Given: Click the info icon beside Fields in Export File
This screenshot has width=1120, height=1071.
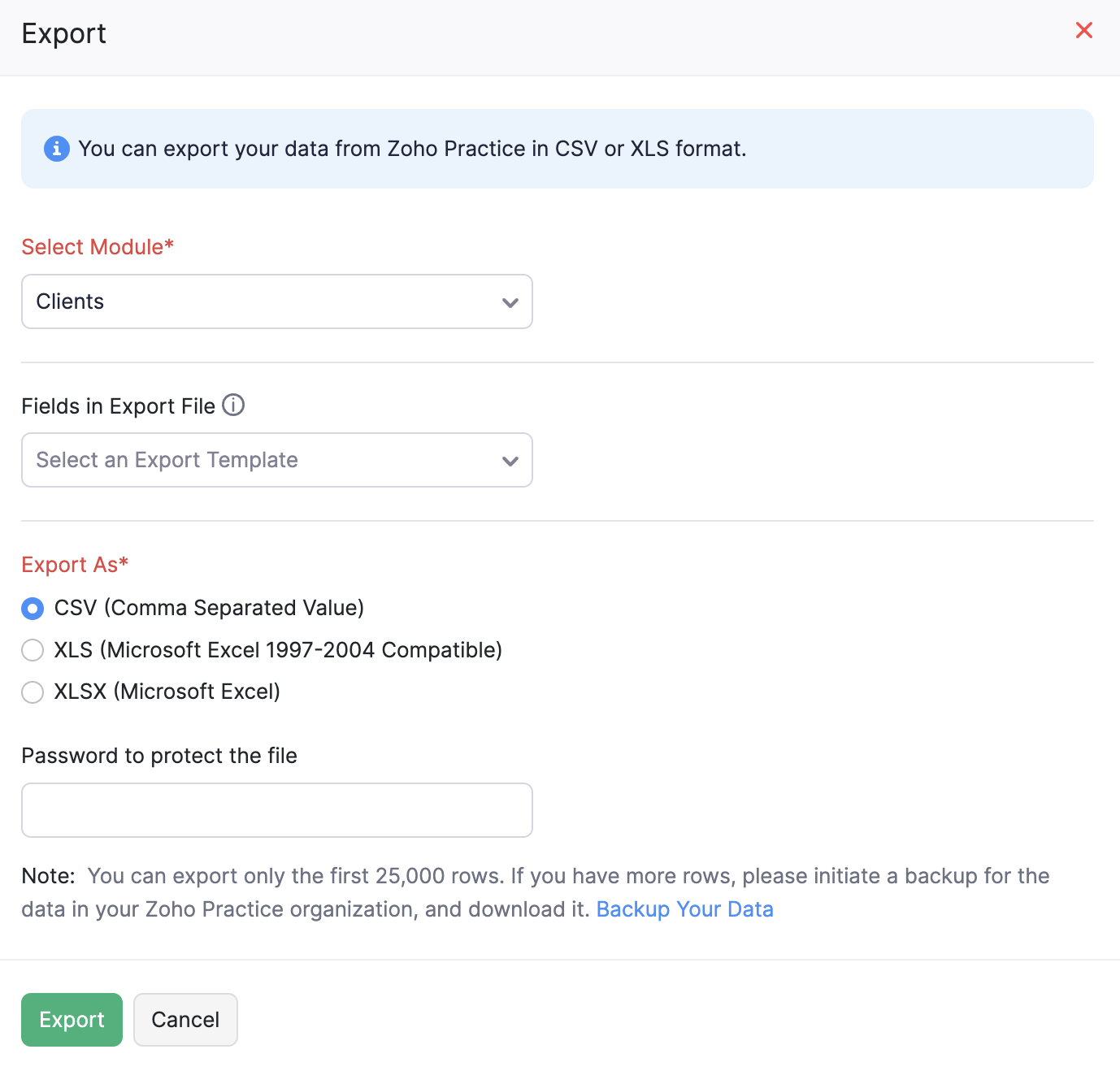Looking at the screenshot, I should pos(233,405).
